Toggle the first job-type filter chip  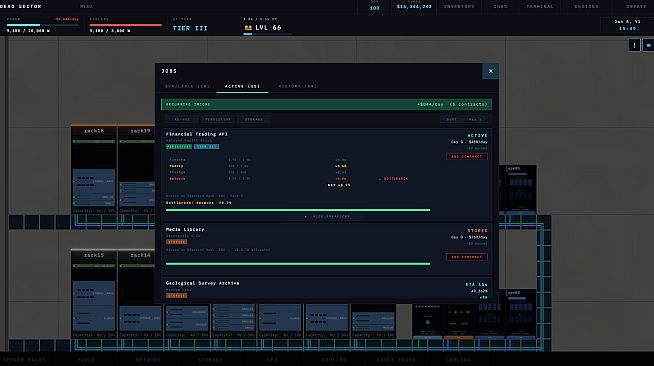(x=182, y=119)
